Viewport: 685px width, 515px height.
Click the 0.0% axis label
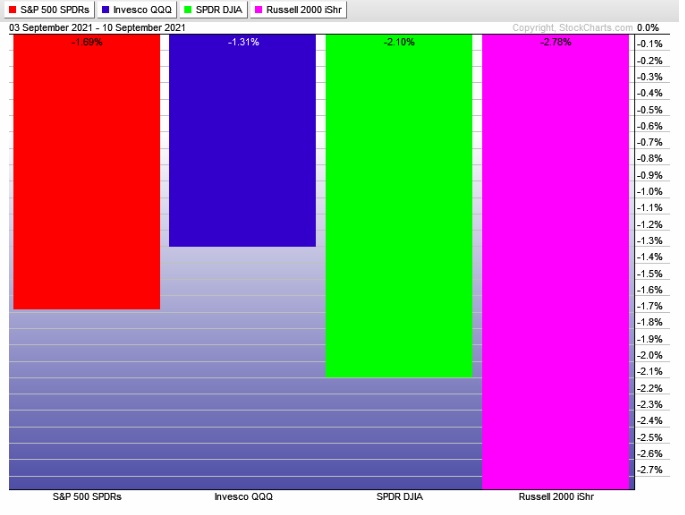(x=648, y=28)
